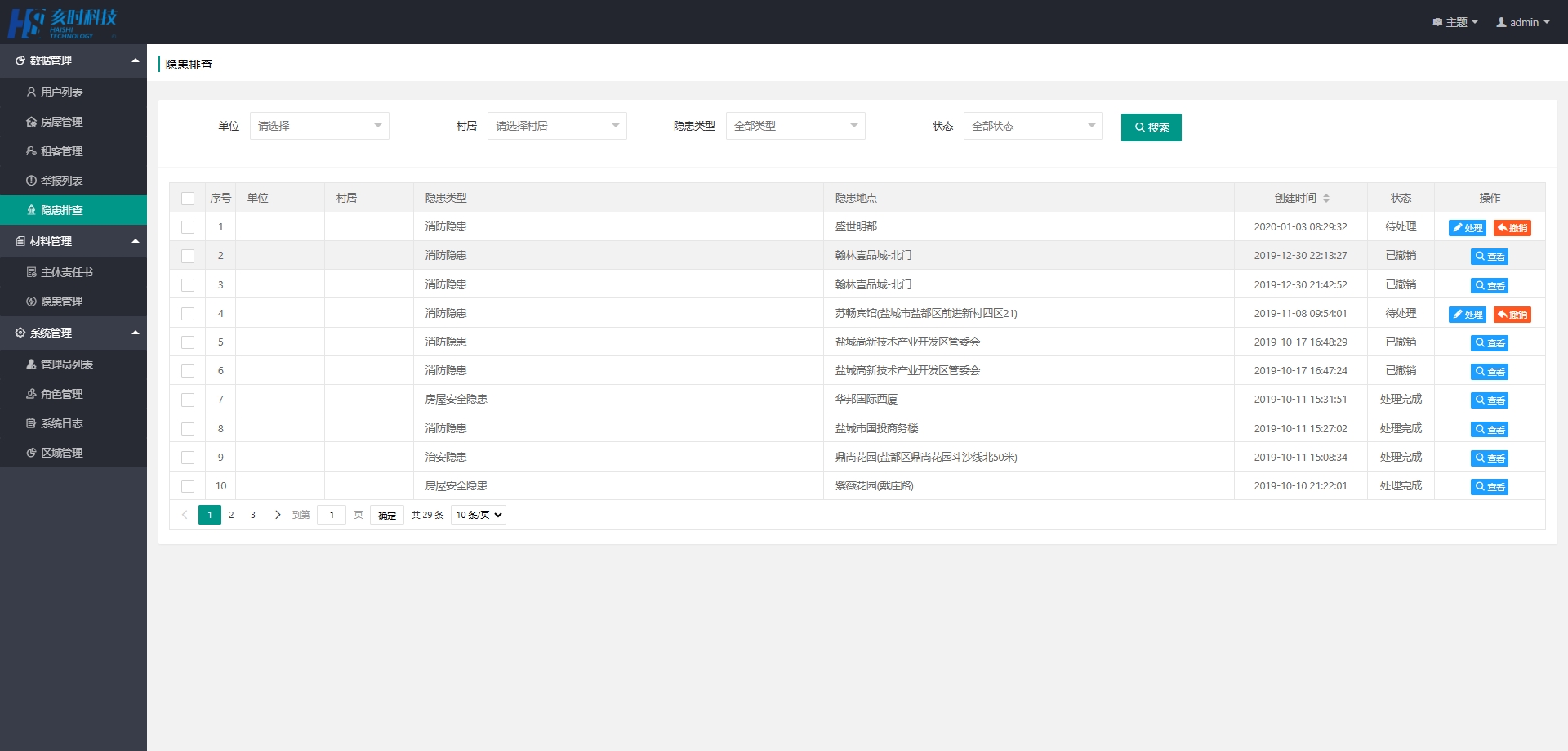
Task: Open the 10 条/页 page size selector
Action: [x=479, y=515]
